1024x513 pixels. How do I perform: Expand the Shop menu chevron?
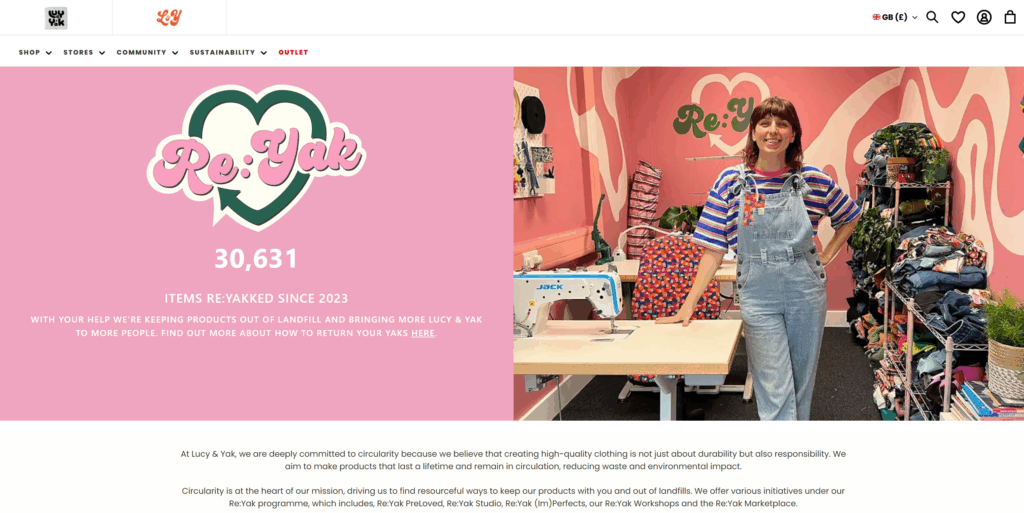pyautogui.click(x=49, y=53)
